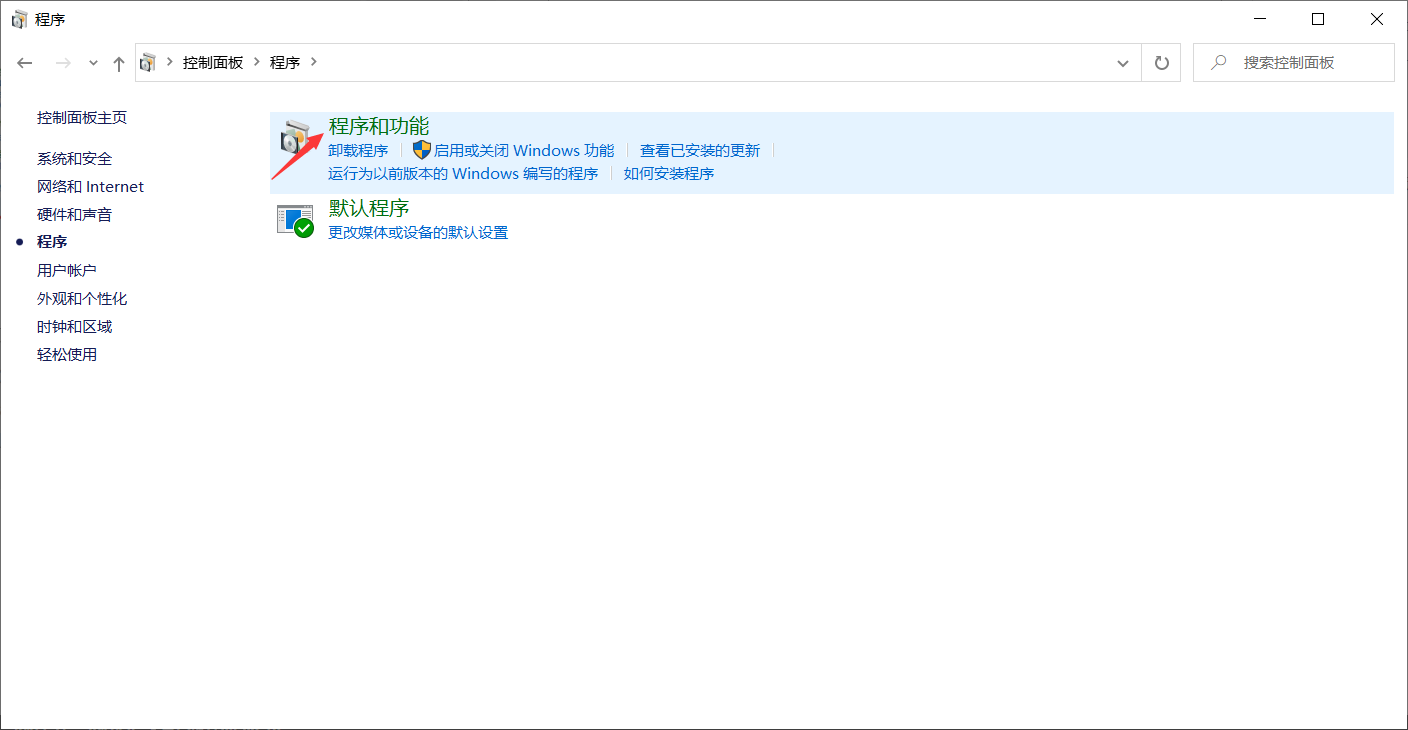Open 外观和个性化 category
The height and width of the screenshot is (730, 1408).
pos(82,298)
